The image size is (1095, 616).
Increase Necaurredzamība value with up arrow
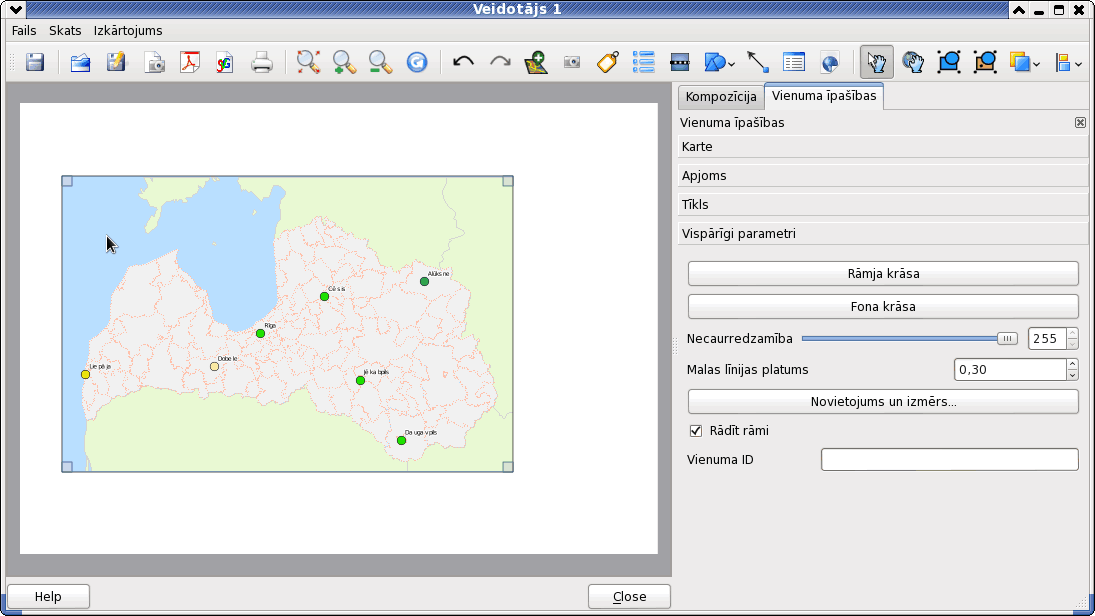pyautogui.click(x=1073, y=333)
